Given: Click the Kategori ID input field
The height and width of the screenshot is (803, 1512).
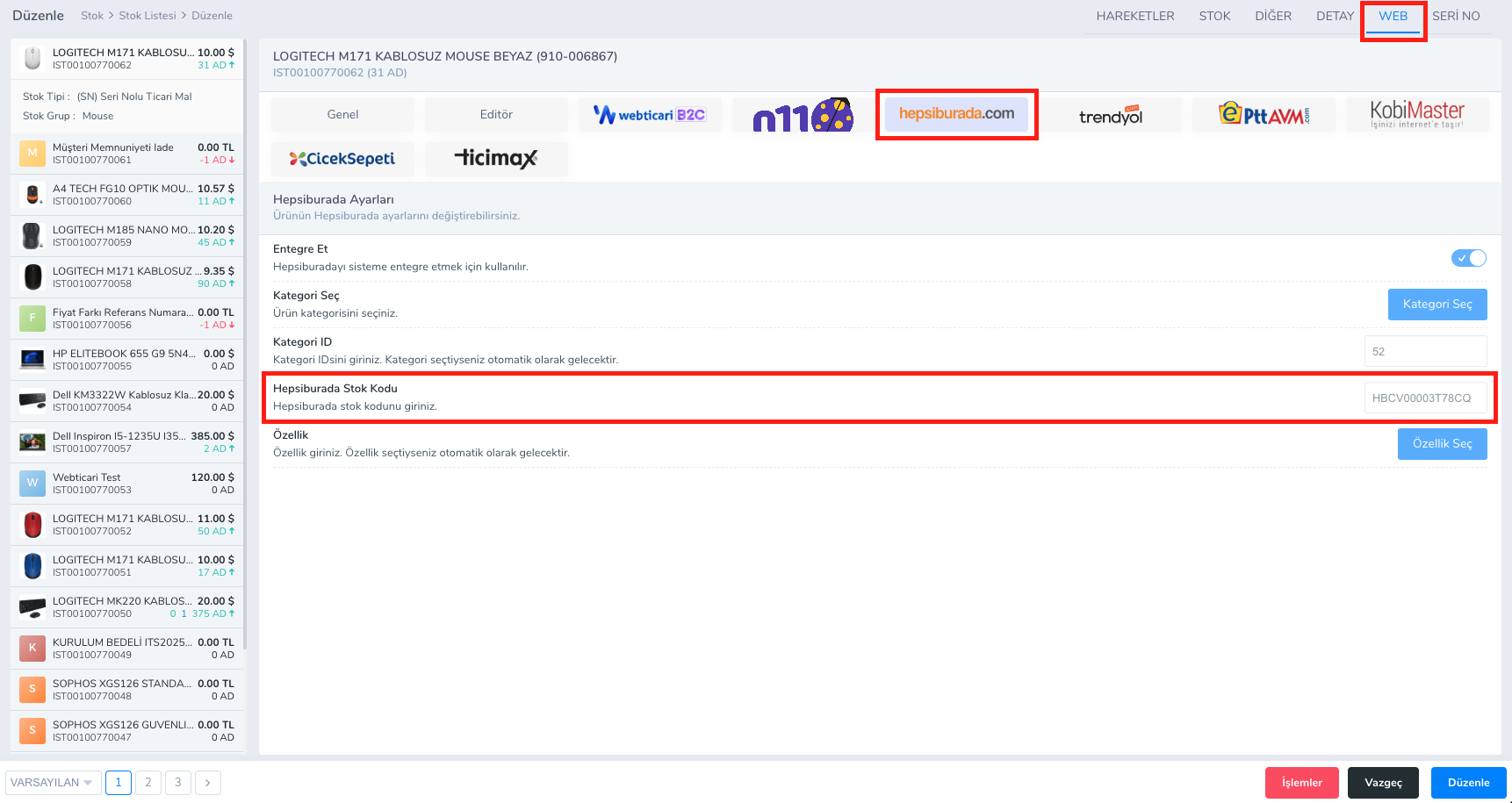Looking at the screenshot, I should [x=1424, y=351].
